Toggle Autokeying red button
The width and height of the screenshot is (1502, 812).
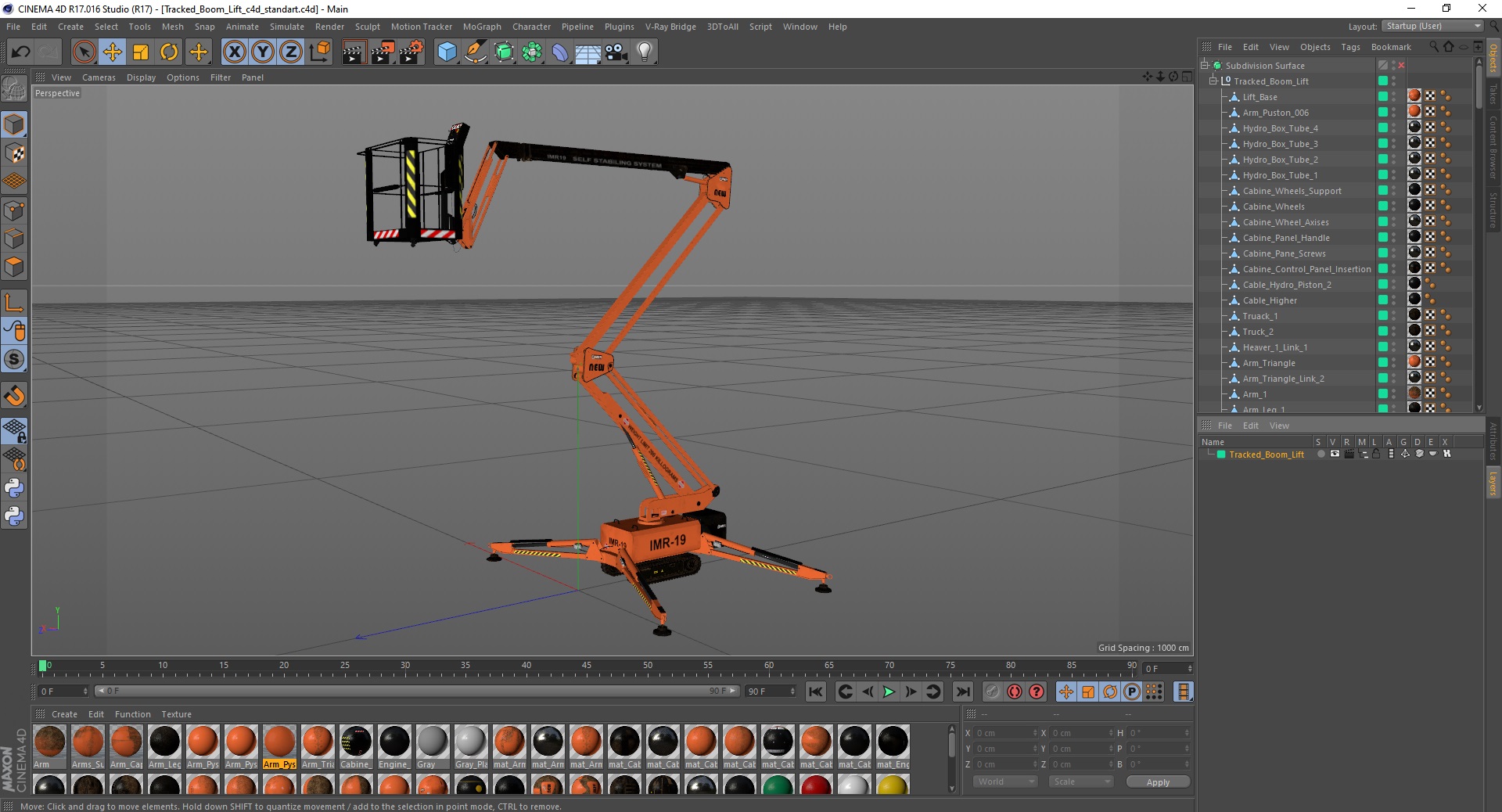tap(1015, 692)
